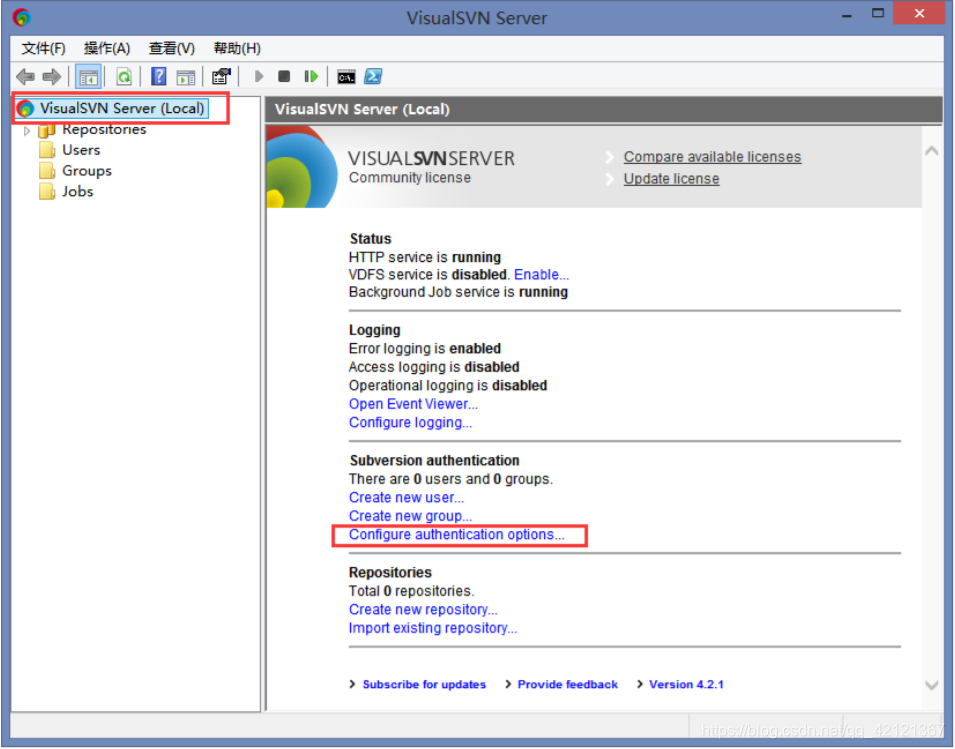Toggle the show/hide console tree icon
The width and height of the screenshot is (955, 749).
pyautogui.click(x=88, y=77)
